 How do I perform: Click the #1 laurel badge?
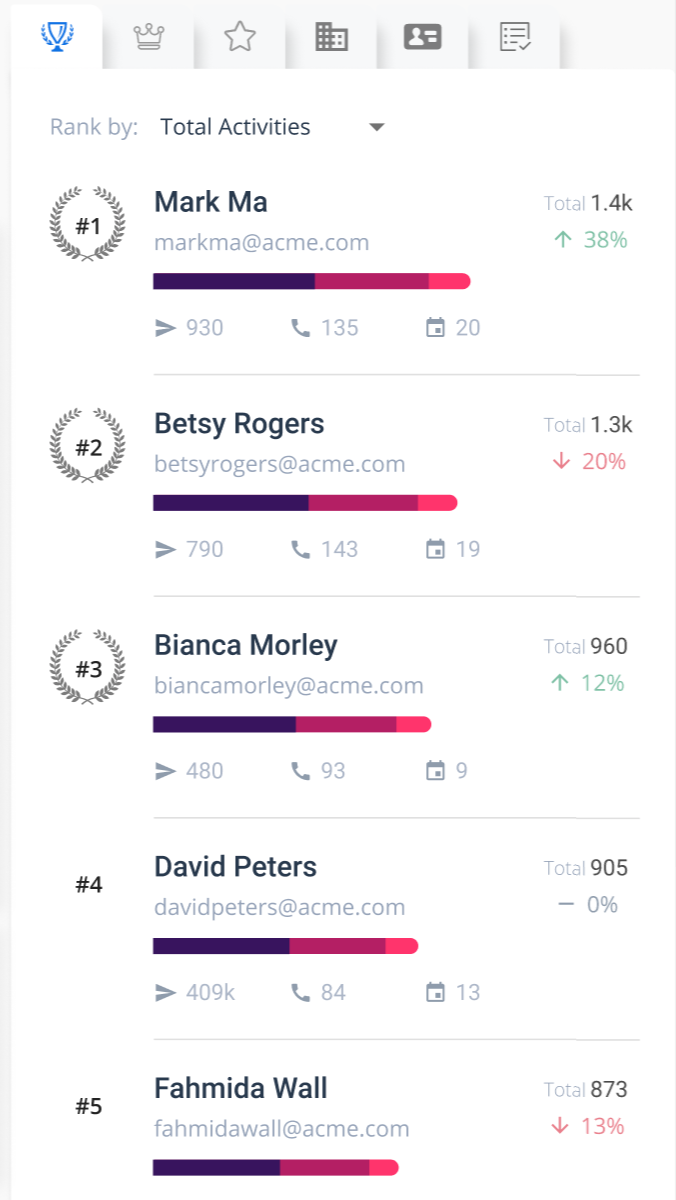click(x=89, y=225)
